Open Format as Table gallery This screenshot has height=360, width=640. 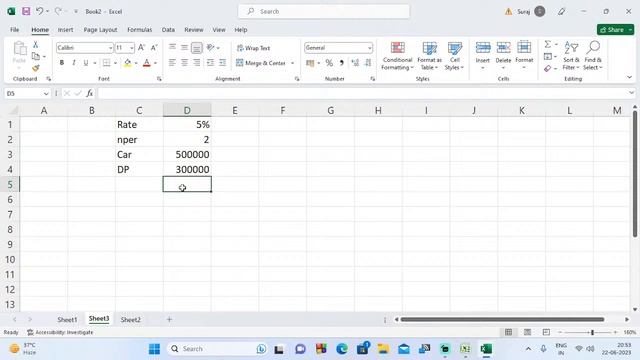click(429, 56)
